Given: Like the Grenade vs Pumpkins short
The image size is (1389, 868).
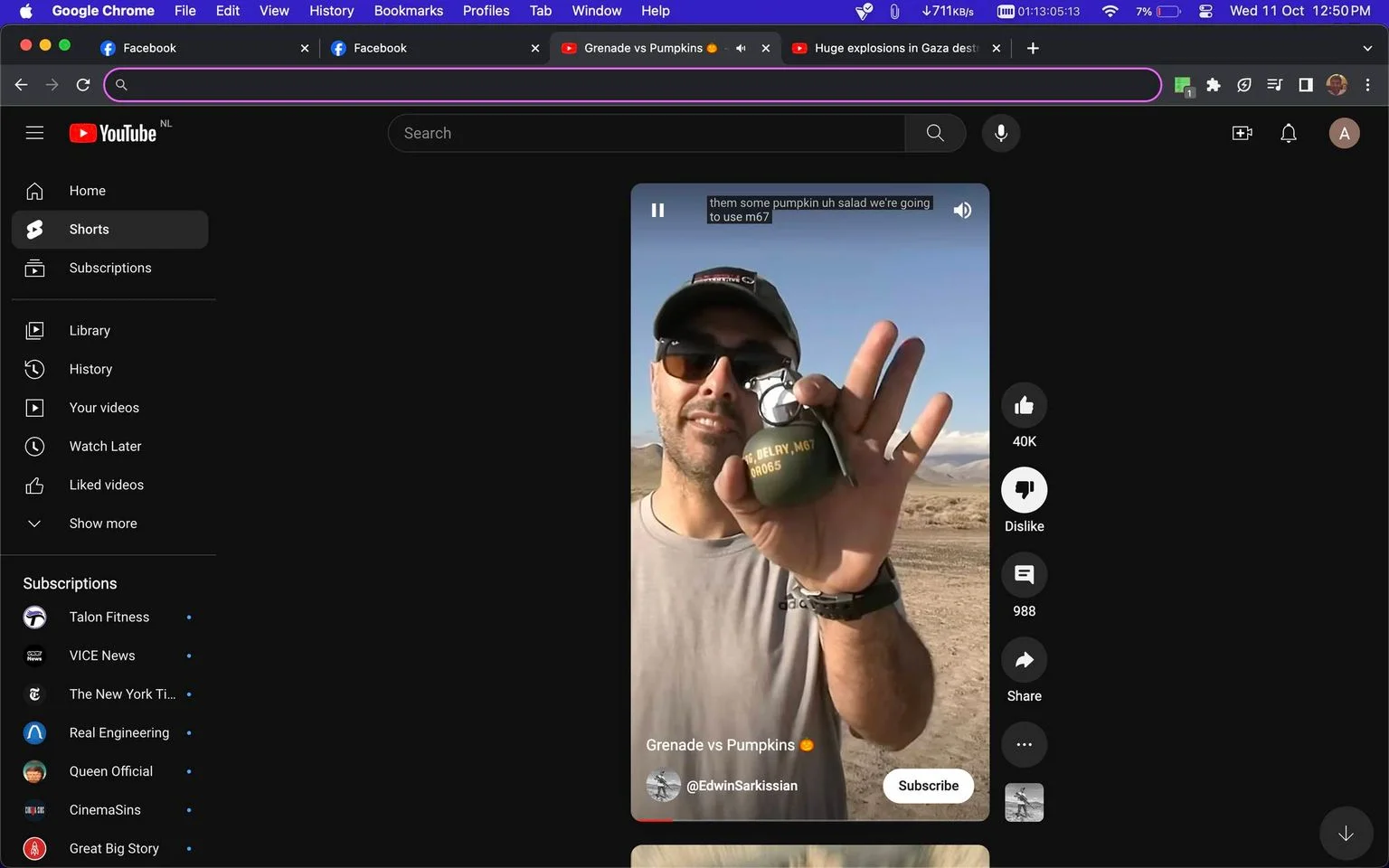Looking at the screenshot, I should click(1024, 405).
